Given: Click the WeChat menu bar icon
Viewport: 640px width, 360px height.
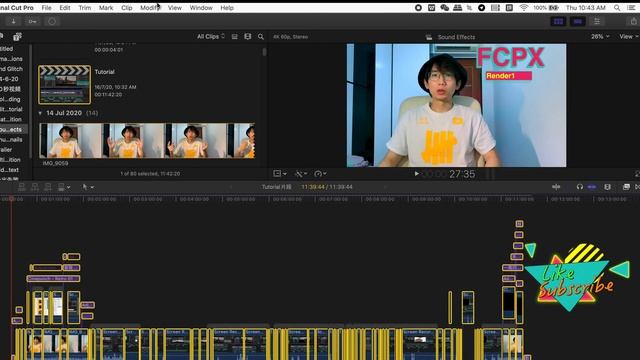Looking at the screenshot, I should pos(444,8).
